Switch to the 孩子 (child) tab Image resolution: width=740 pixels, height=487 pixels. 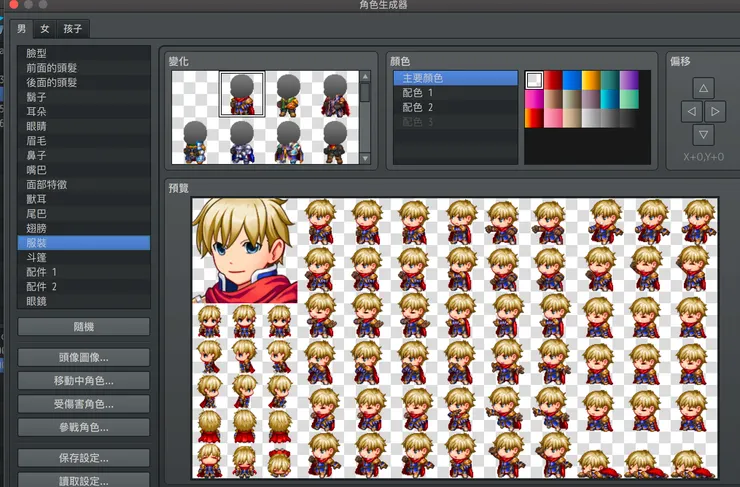(73, 29)
